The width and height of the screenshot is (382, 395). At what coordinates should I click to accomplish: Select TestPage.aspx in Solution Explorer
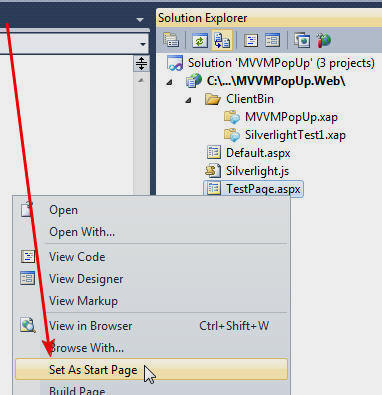(x=263, y=189)
